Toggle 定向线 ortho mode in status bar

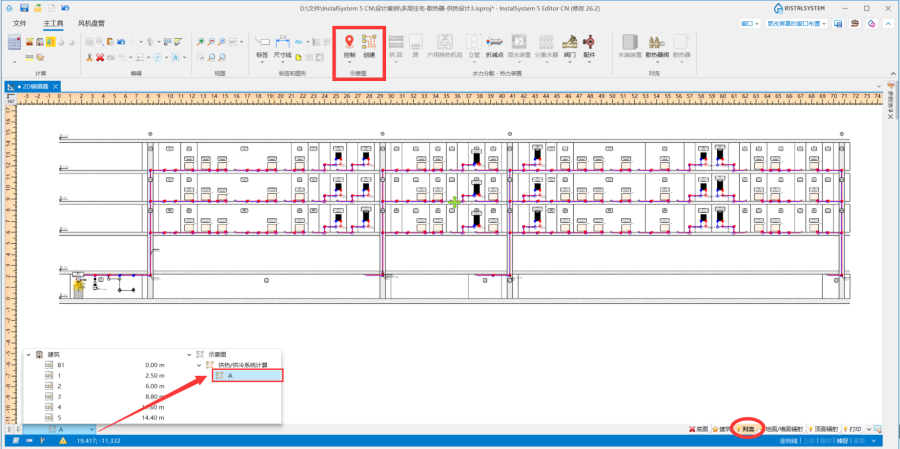click(x=789, y=440)
